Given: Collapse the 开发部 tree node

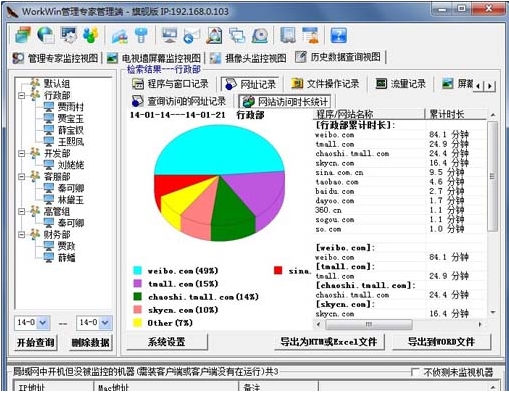Looking at the screenshot, I should 22,153.
